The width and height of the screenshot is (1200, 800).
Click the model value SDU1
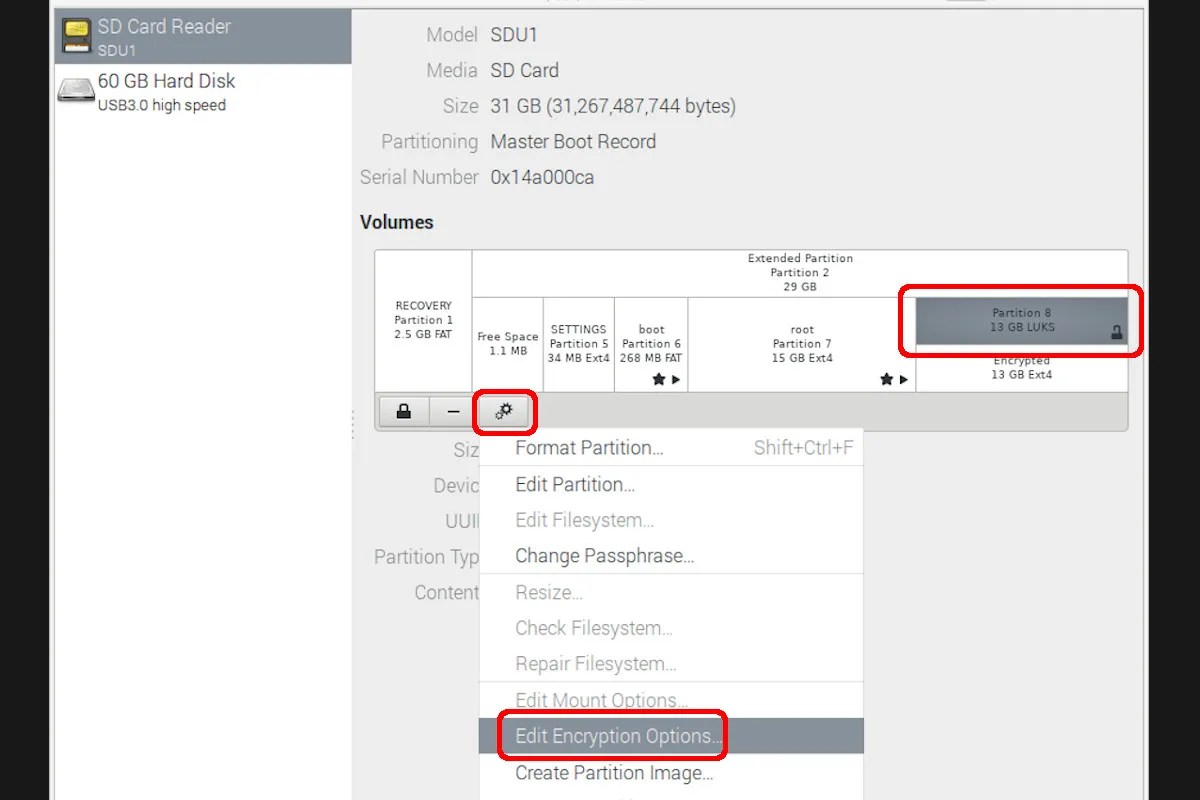[514, 35]
